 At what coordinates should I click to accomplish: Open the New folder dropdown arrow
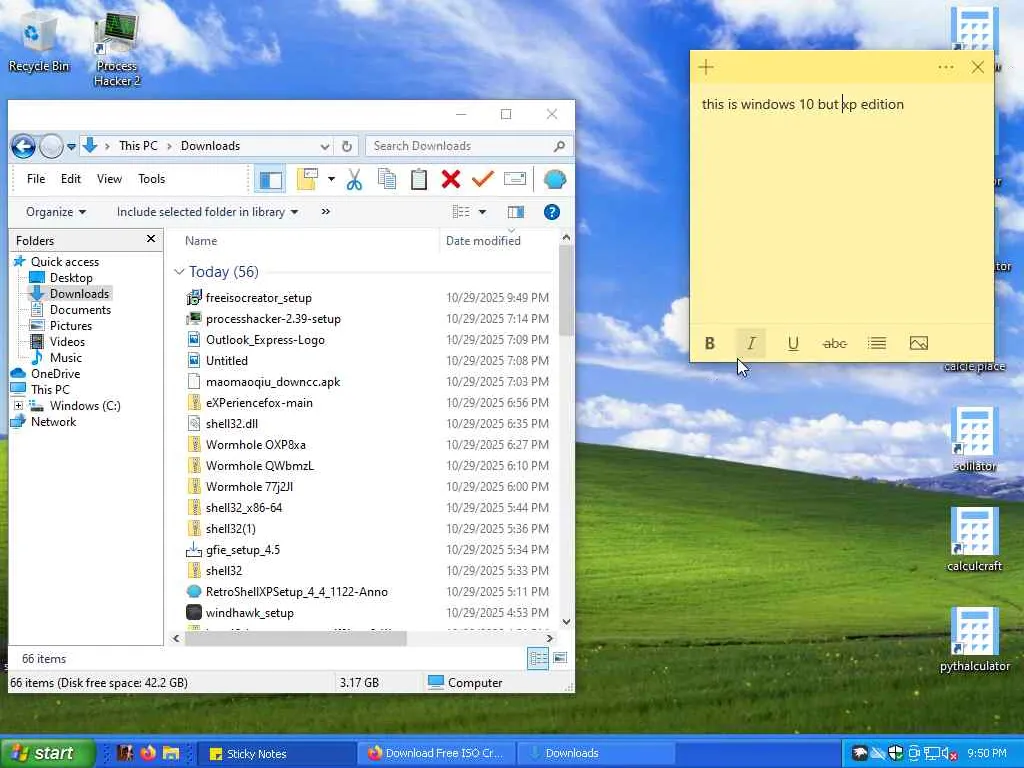pos(331,179)
